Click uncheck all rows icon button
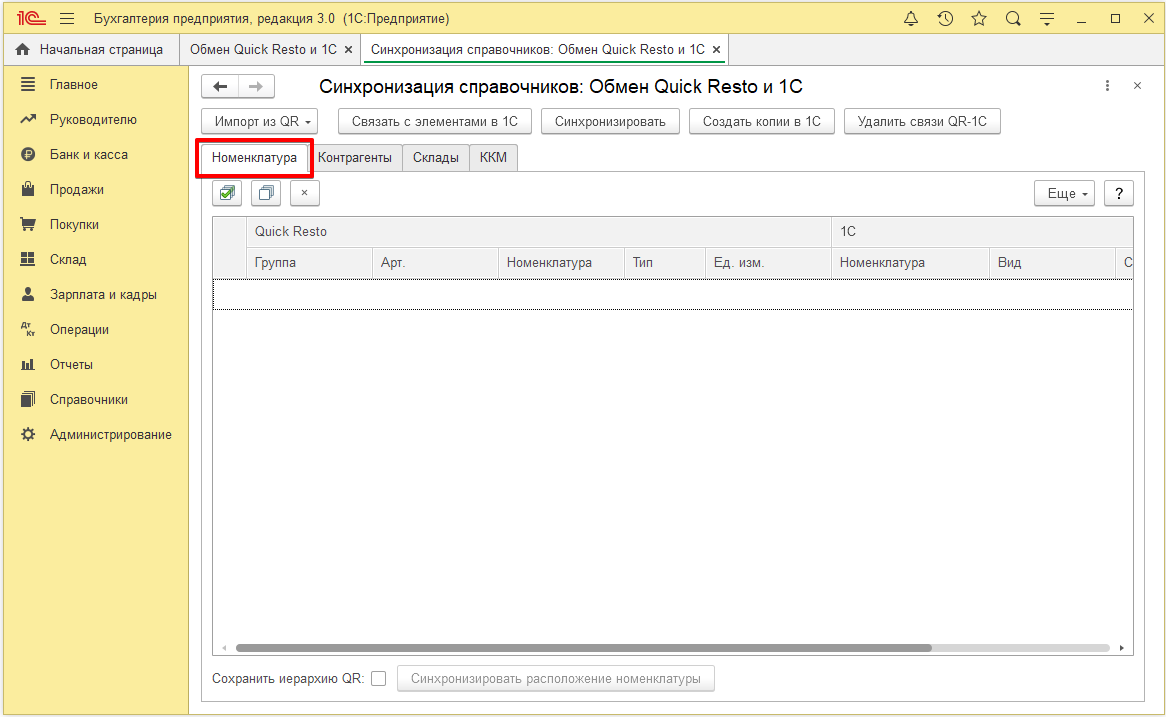This screenshot has width=1166, height=717. pyautogui.click(x=265, y=193)
